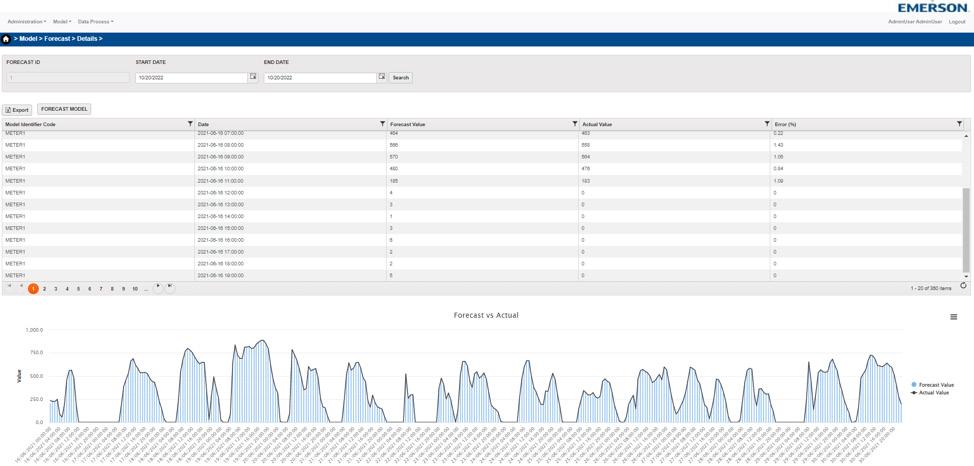Image resolution: width=974 pixels, height=466 pixels.
Task: Click the Search button
Action: (401, 78)
